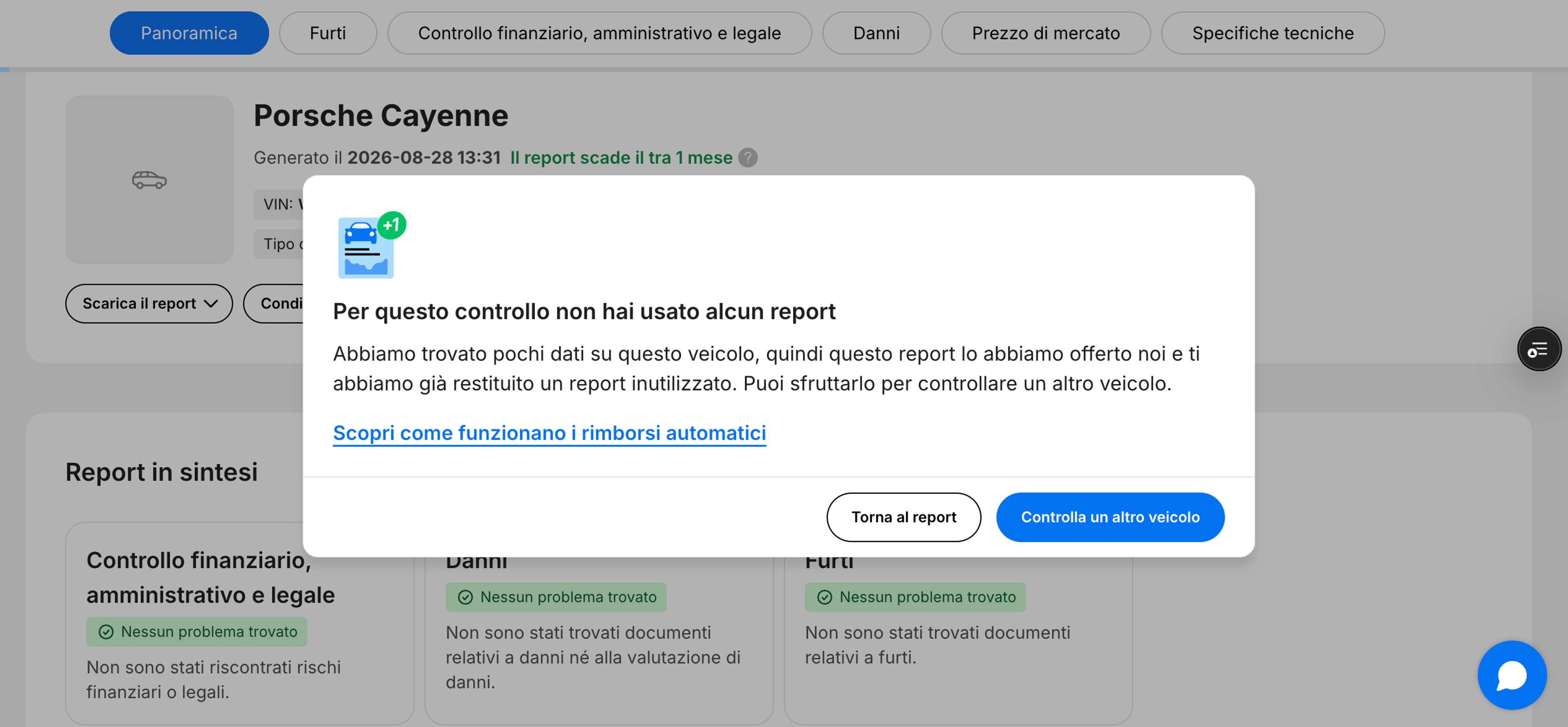Expand the Scarica il report dropdown
Screen dimensions: 1568x727
149,304
